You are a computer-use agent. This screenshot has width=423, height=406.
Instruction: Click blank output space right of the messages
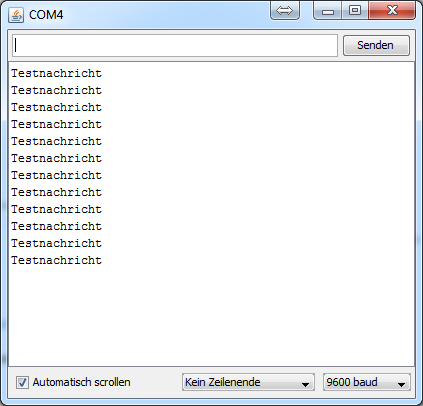pyautogui.click(x=258, y=167)
